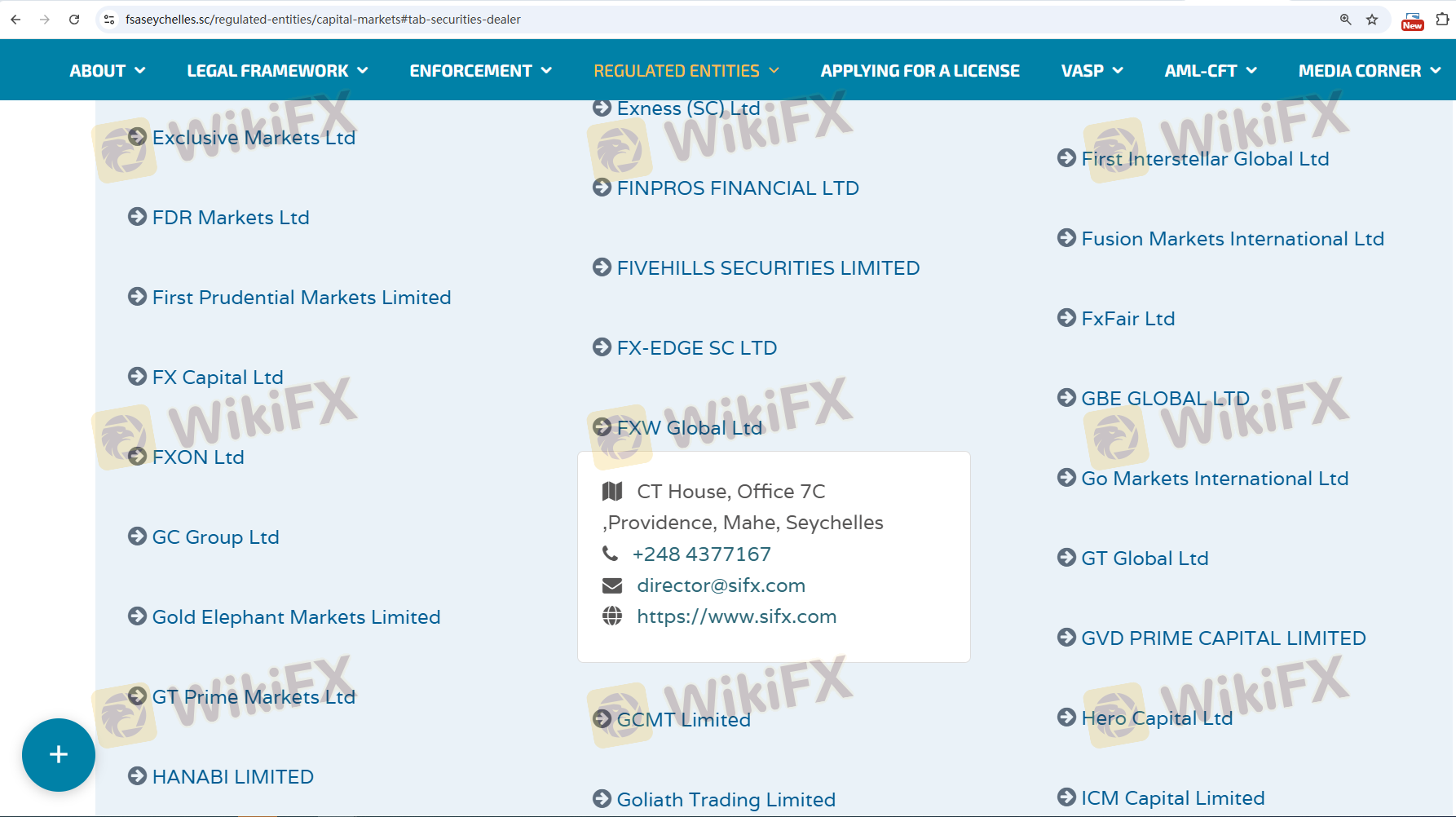
Task: Open FX-EDGE SC LTD details
Action: tap(685, 348)
